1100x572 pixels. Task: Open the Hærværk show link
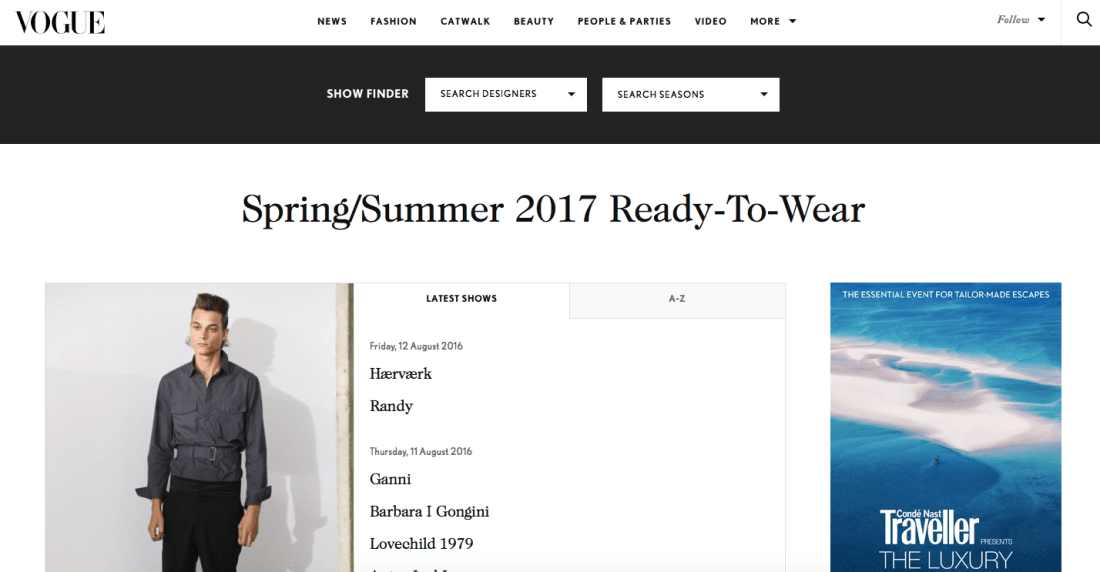(x=401, y=374)
